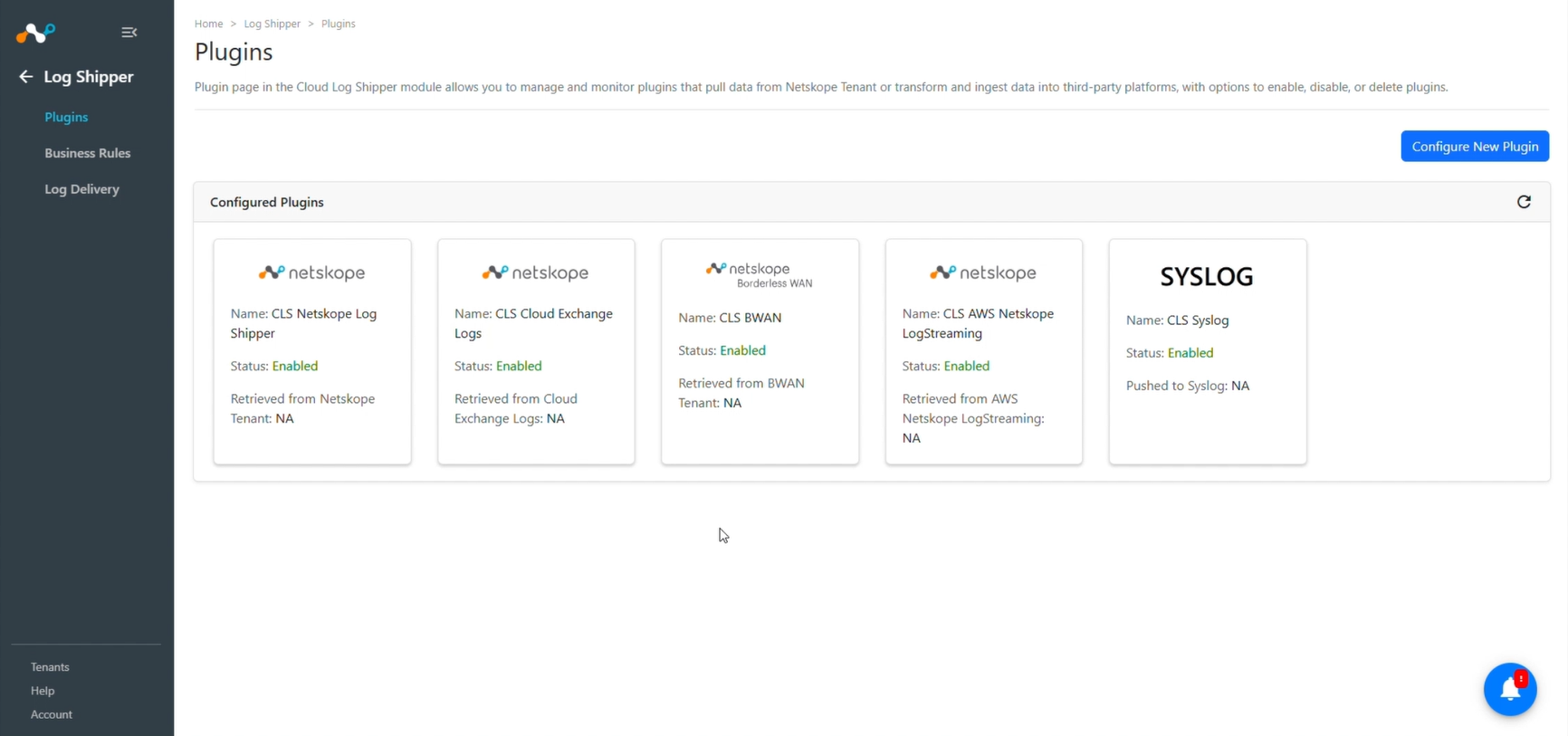Open Account in the sidebar

click(52, 714)
